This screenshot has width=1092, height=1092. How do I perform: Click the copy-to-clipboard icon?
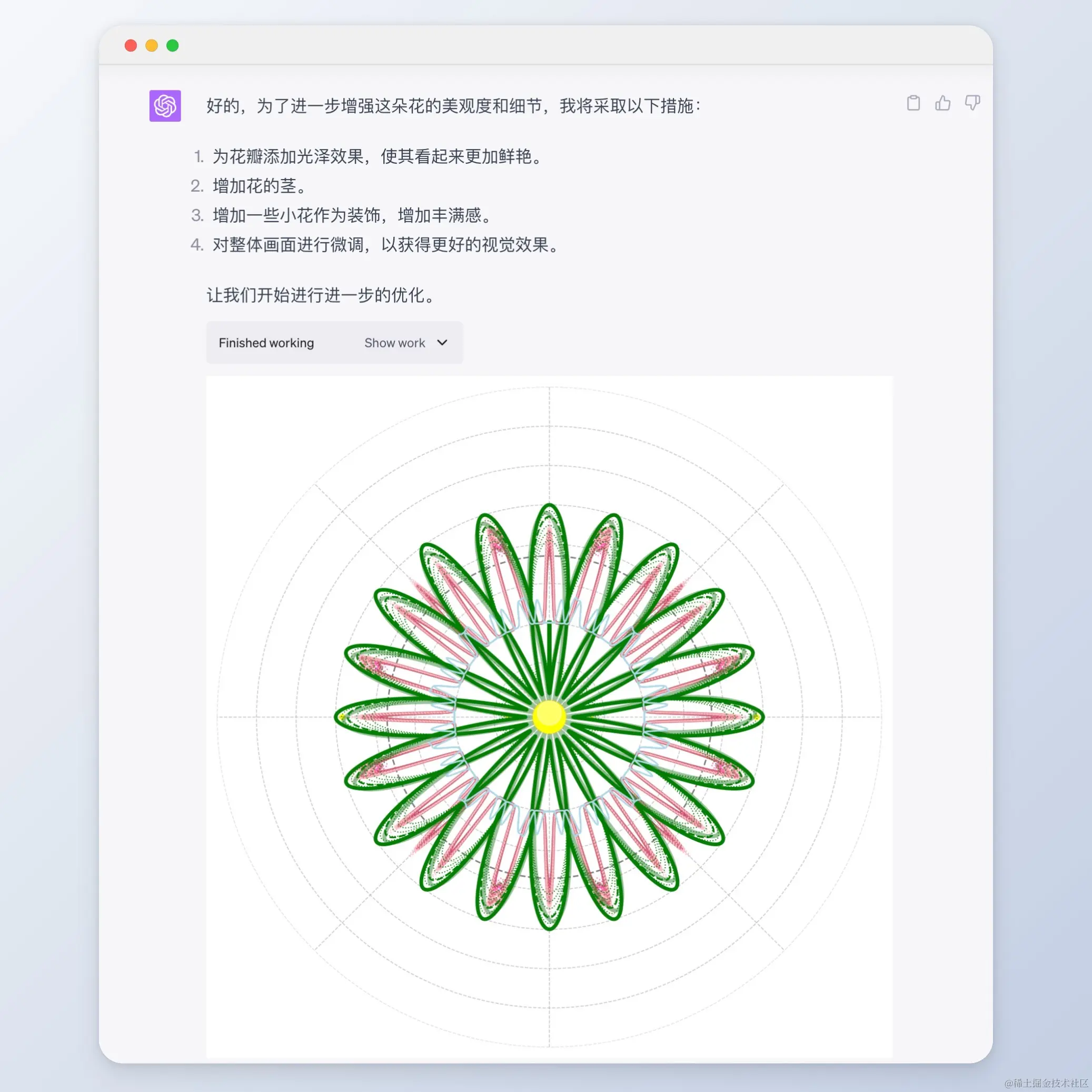coord(914,103)
